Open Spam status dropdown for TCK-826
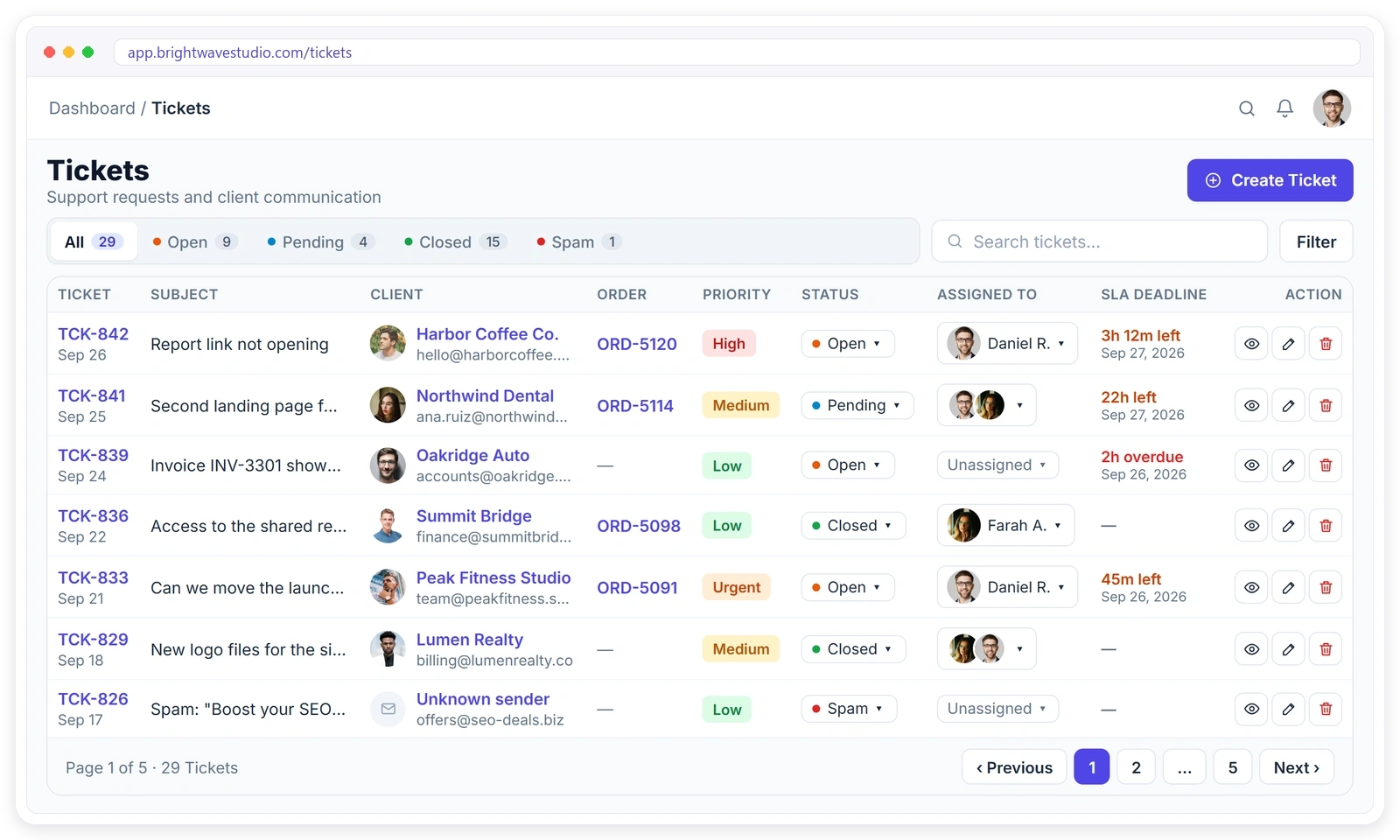1400x840 pixels. [x=849, y=709]
